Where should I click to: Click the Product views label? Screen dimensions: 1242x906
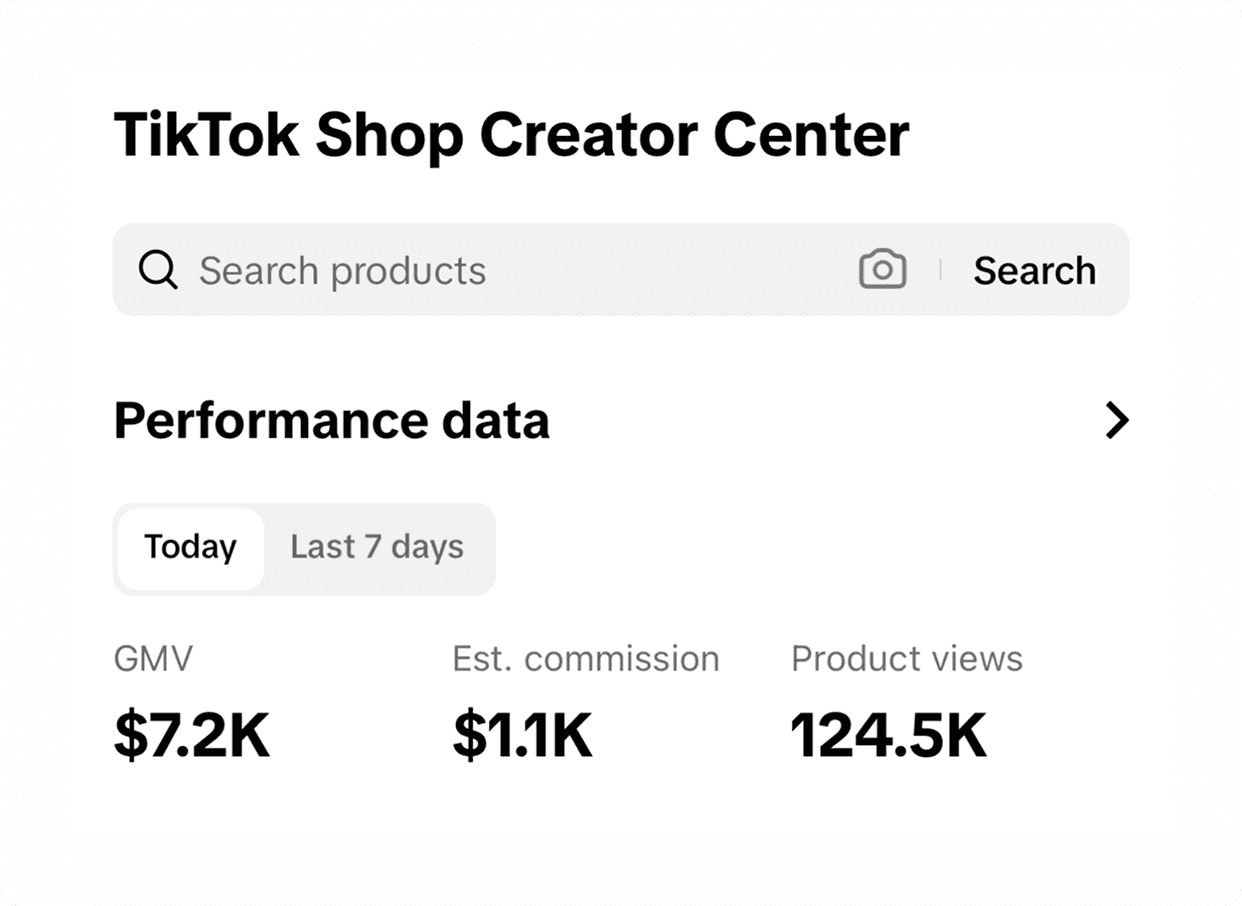(x=907, y=659)
